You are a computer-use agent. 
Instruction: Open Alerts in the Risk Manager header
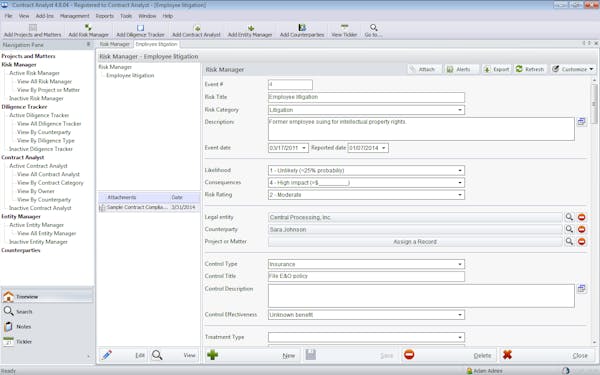pos(460,69)
